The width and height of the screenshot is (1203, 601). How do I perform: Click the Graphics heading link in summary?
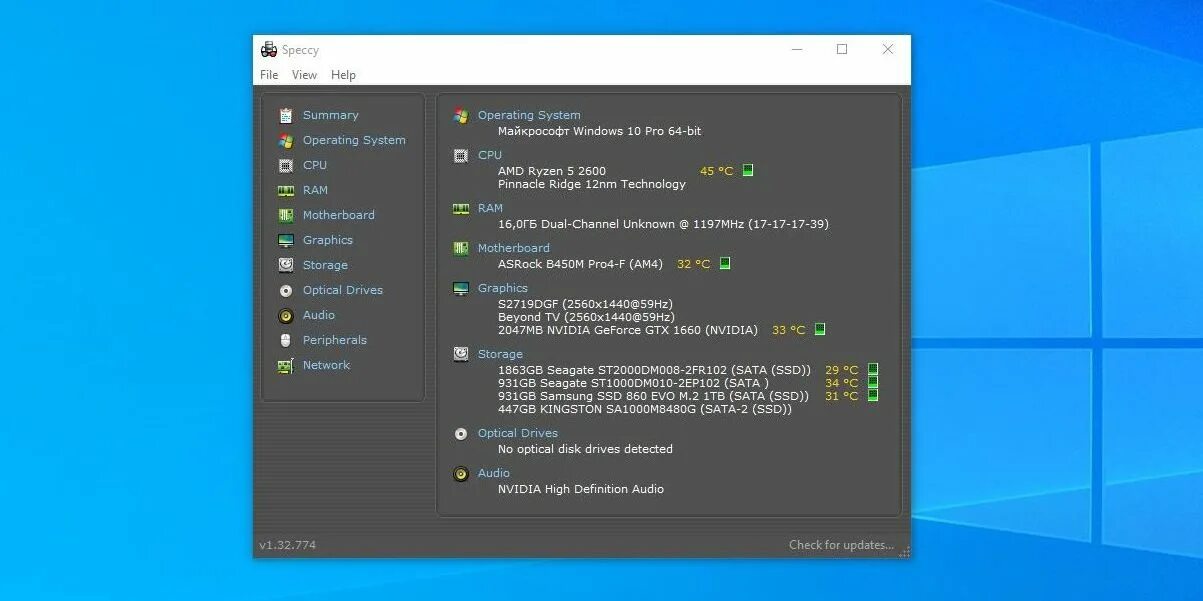coord(503,288)
